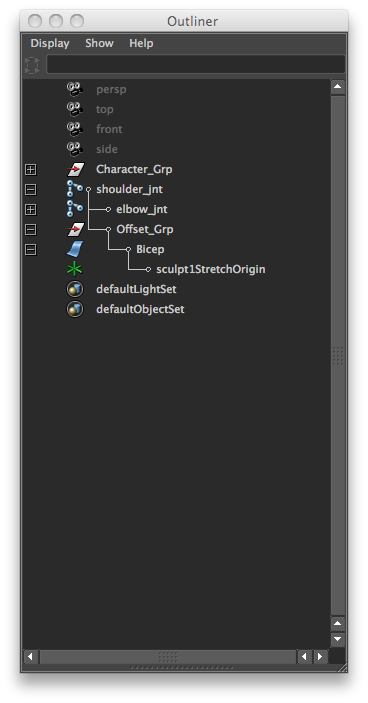Screen dimensions: 368x703
Task: Click the Character_Grp transform icon
Action: click(x=75, y=169)
